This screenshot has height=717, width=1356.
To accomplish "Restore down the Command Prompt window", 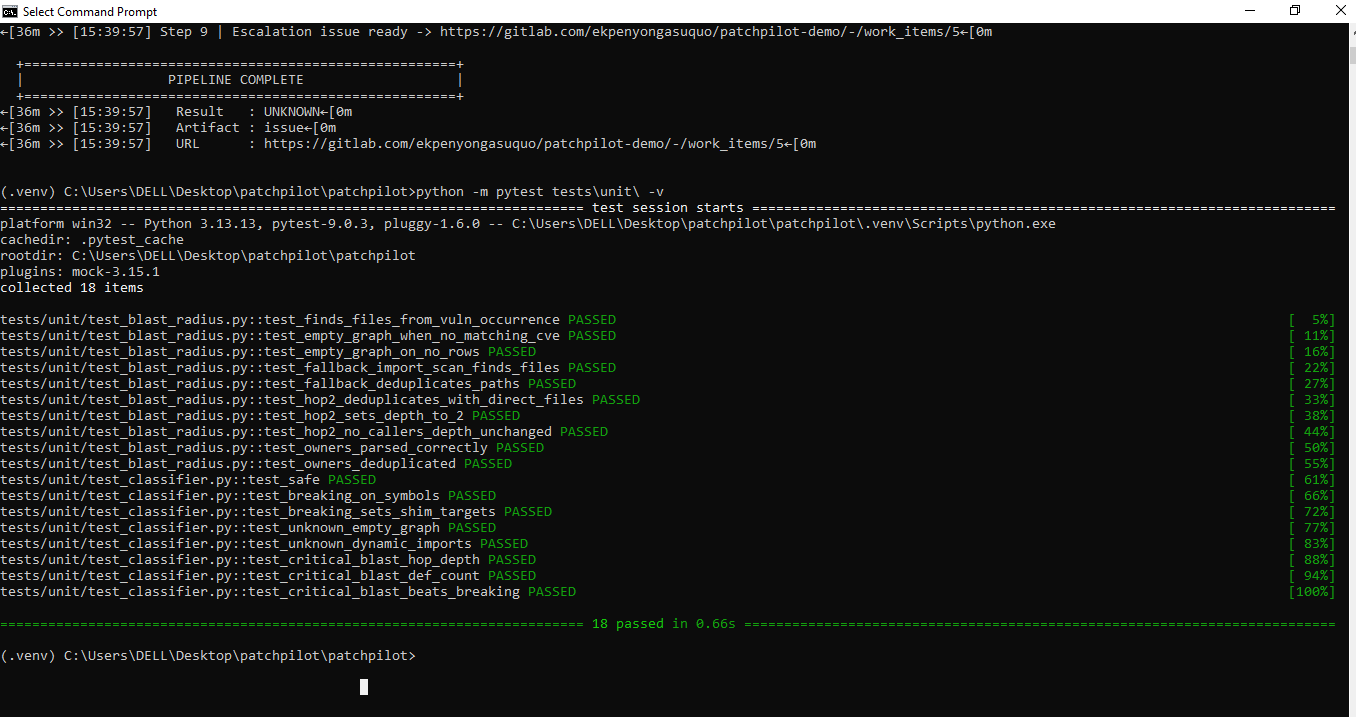I will pyautogui.click(x=1295, y=11).
